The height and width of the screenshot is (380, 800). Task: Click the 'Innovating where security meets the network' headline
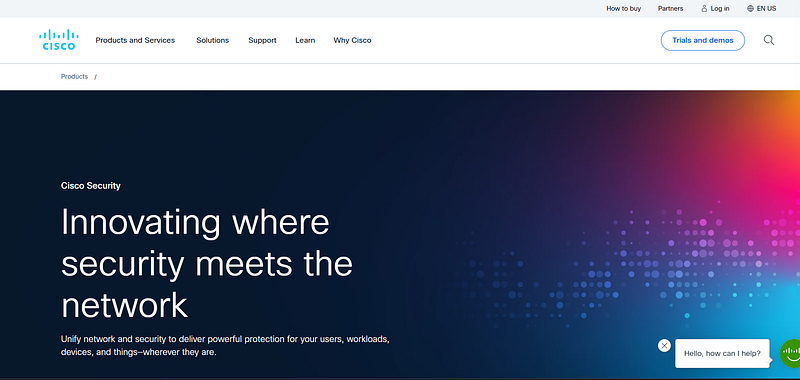207,263
